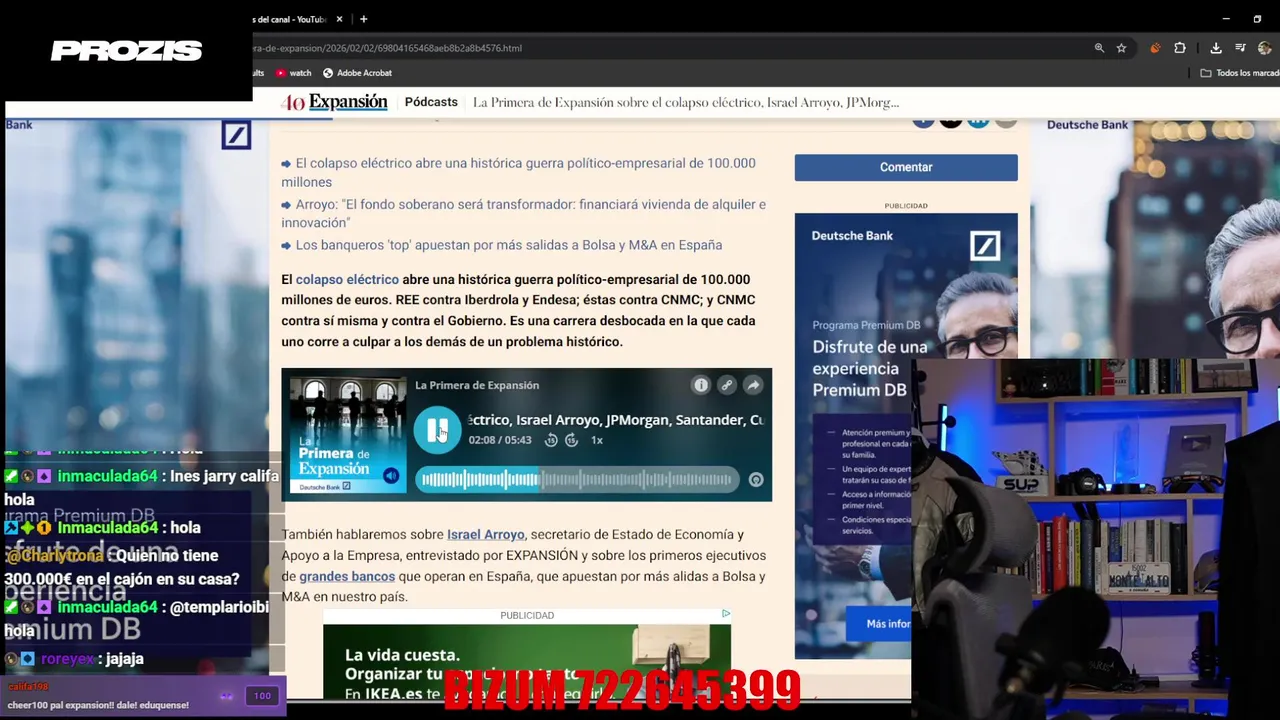The image size is (1280, 720).
Task: Open the orange extension icon in the toolbar
Action: 1155,48
